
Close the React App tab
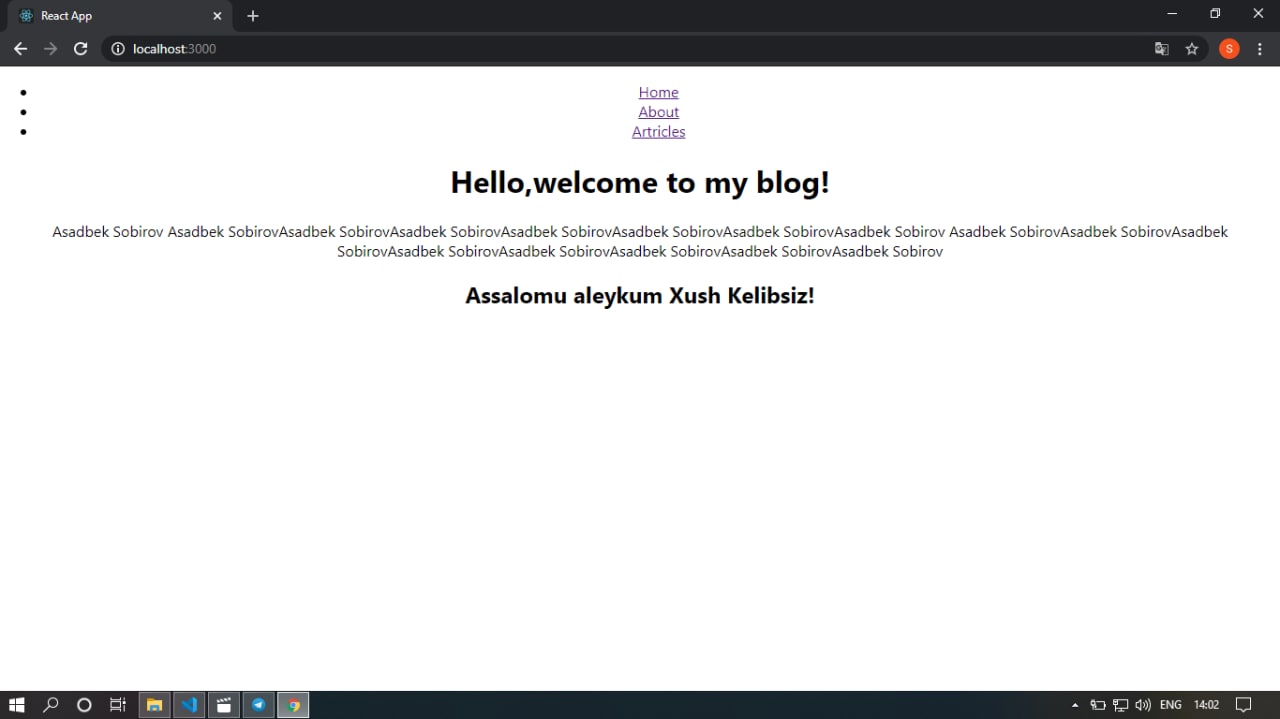tap(217, 16)
